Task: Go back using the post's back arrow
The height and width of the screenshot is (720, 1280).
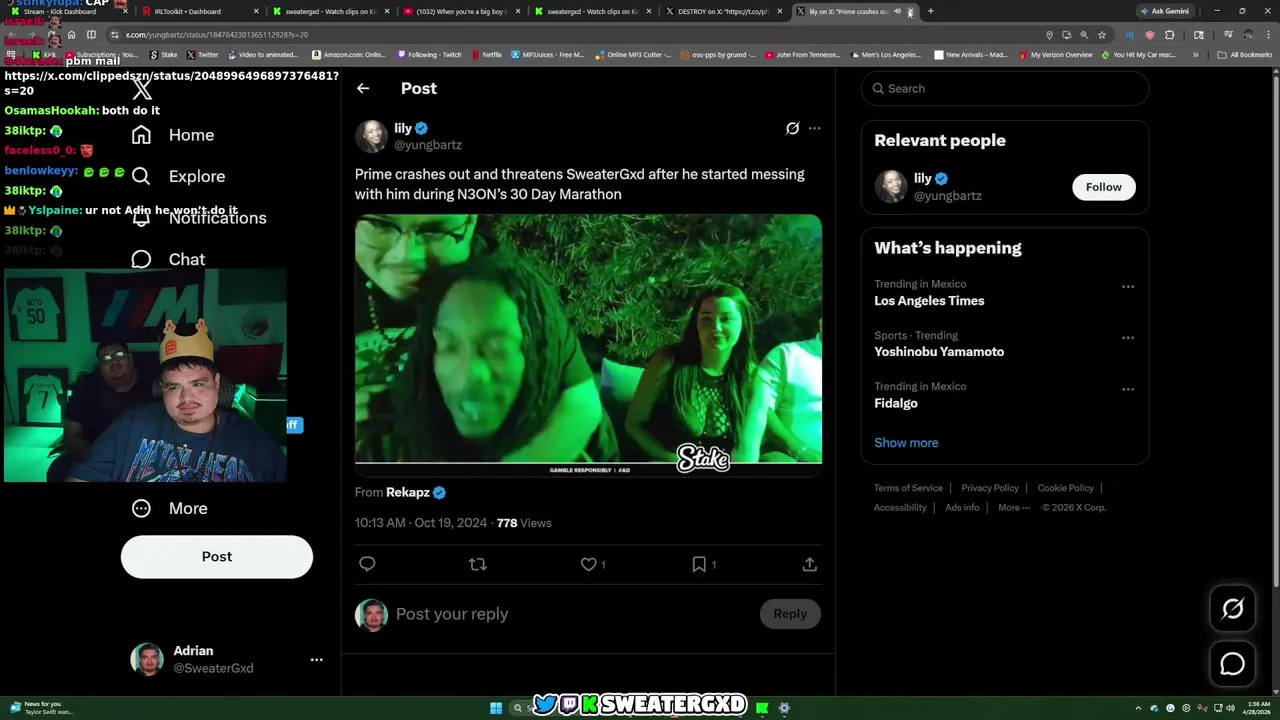Action: pyautogui.click(x=363, y=88)
